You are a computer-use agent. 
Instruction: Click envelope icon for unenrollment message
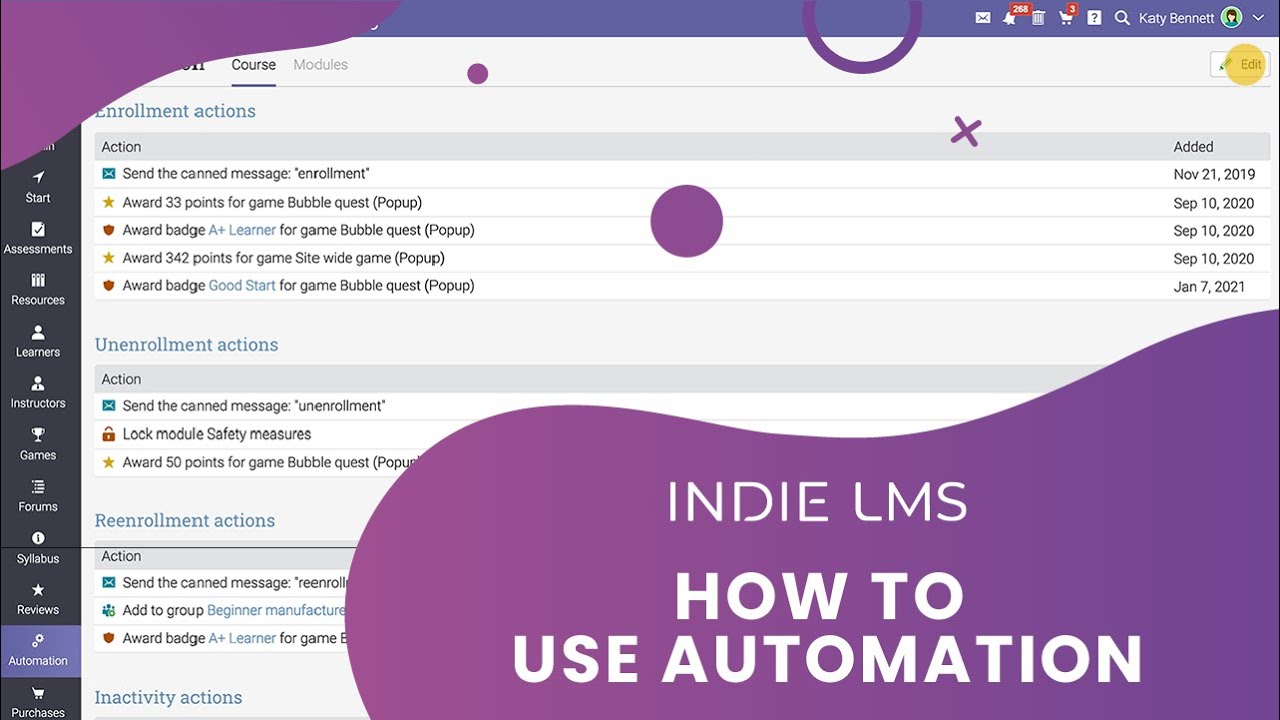click(x=109, y=406)
